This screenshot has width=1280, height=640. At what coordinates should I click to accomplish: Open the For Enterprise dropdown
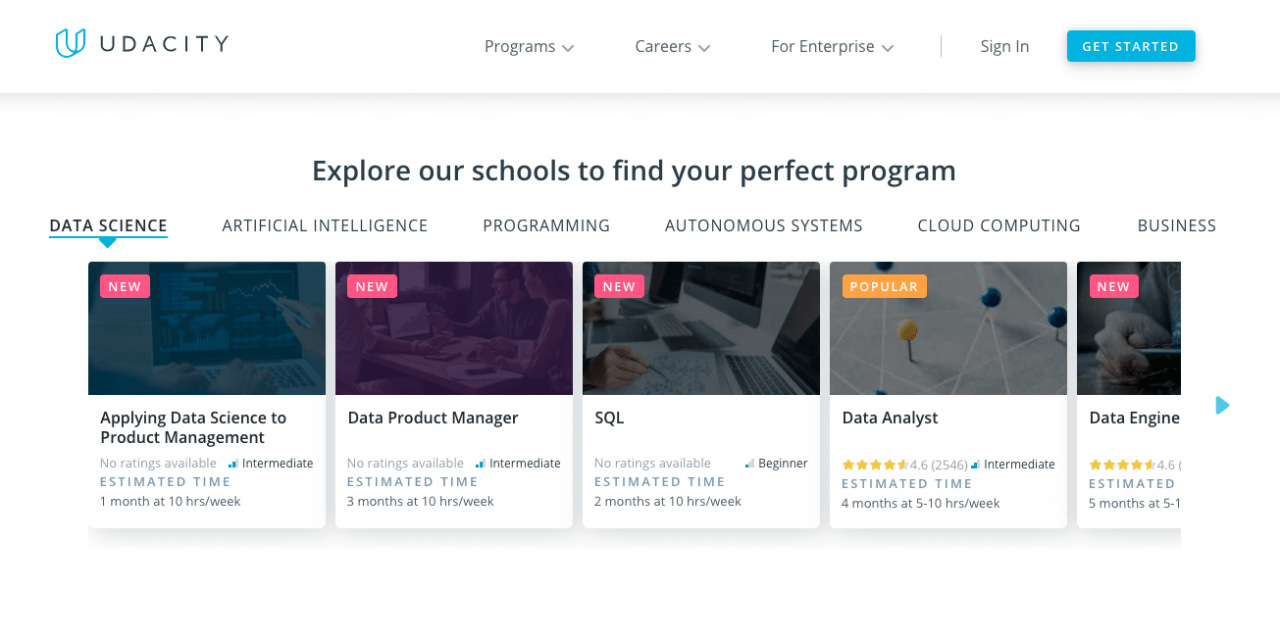tap(832, 46)
